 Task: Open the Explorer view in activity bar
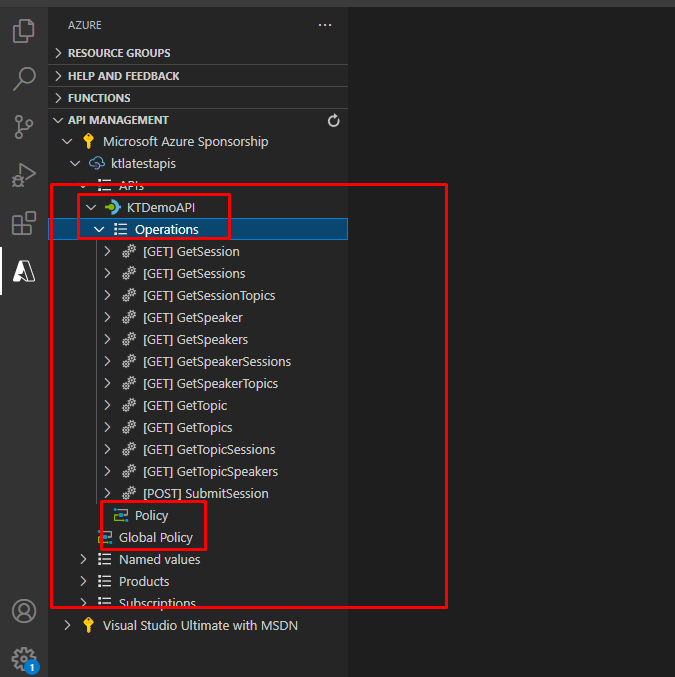click(x=24, y=32)
